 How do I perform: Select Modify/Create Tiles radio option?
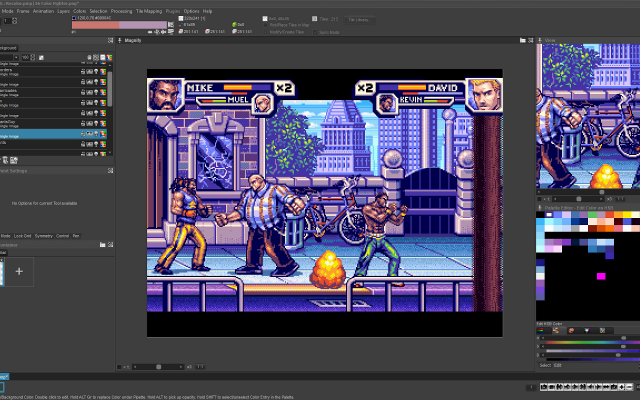coord(266,32)
